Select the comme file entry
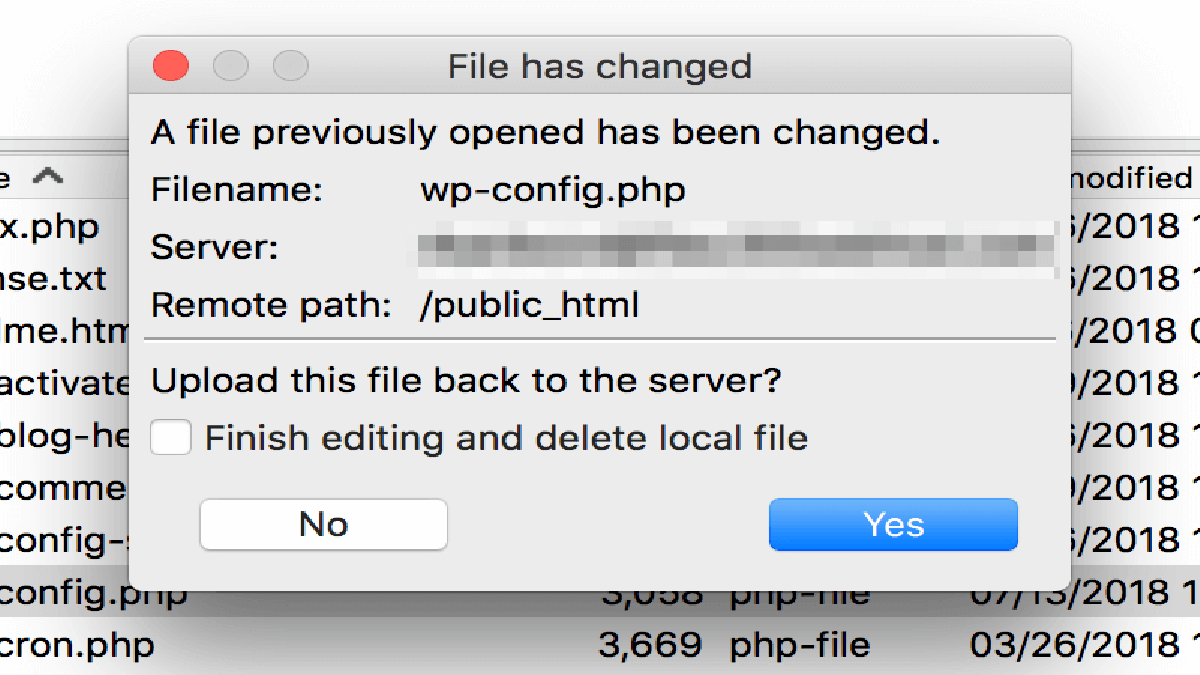Viewport: 1200px width, 675px height. (65, 488)
